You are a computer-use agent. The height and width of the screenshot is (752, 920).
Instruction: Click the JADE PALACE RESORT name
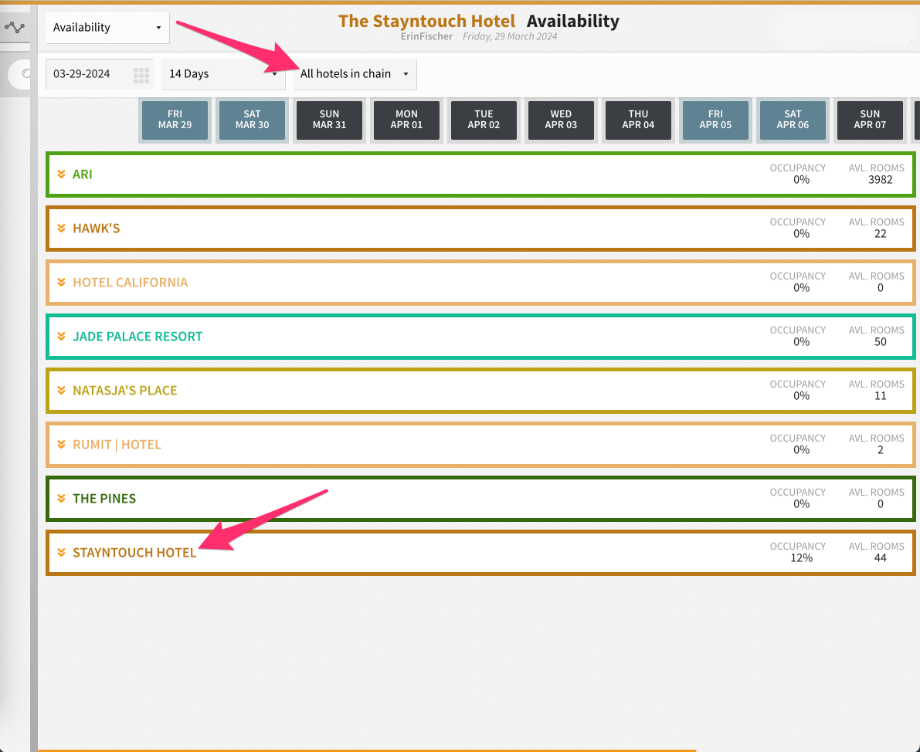137,336
